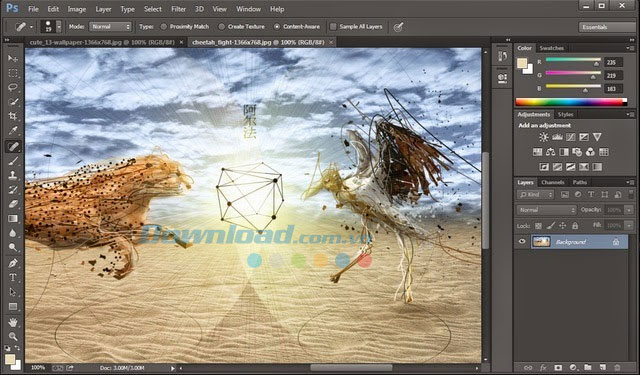Switch to the Channels tab
The height and width of the screenshot is (375, 640).
(x=553, y=182)
